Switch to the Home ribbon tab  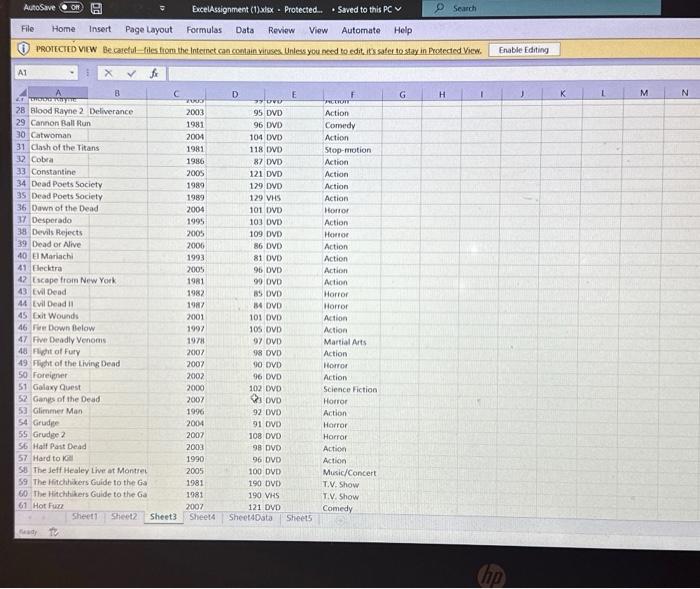click(x=63, y=29)
